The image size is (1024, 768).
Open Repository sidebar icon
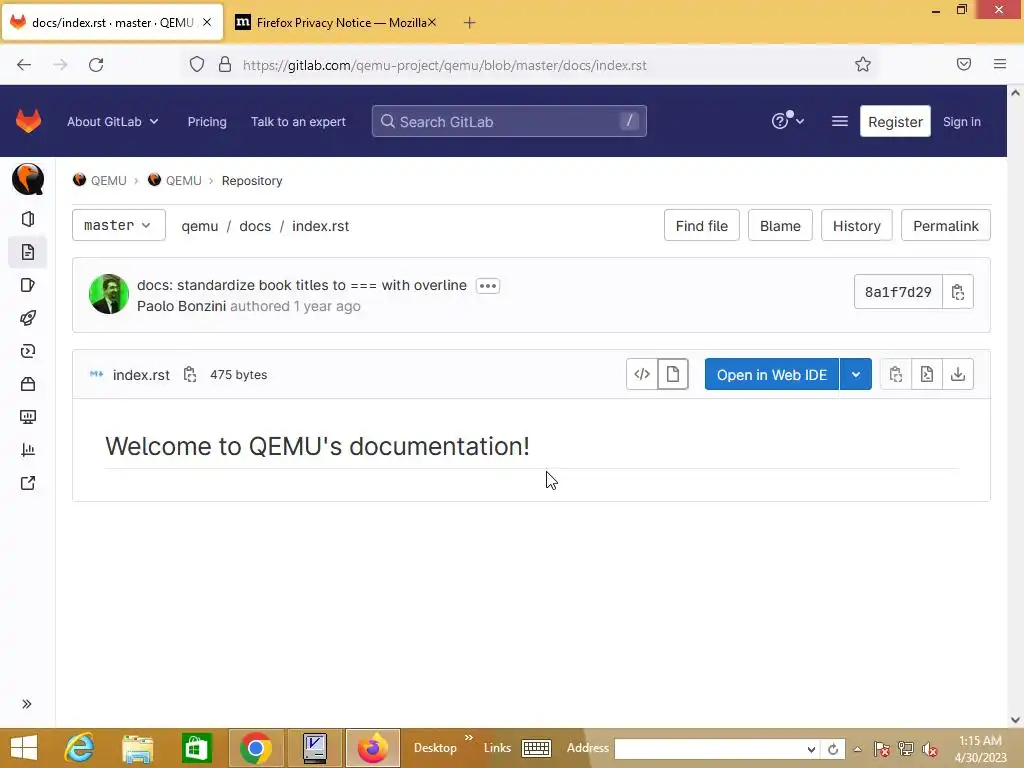pyautogui.click(x=28, y=252)
